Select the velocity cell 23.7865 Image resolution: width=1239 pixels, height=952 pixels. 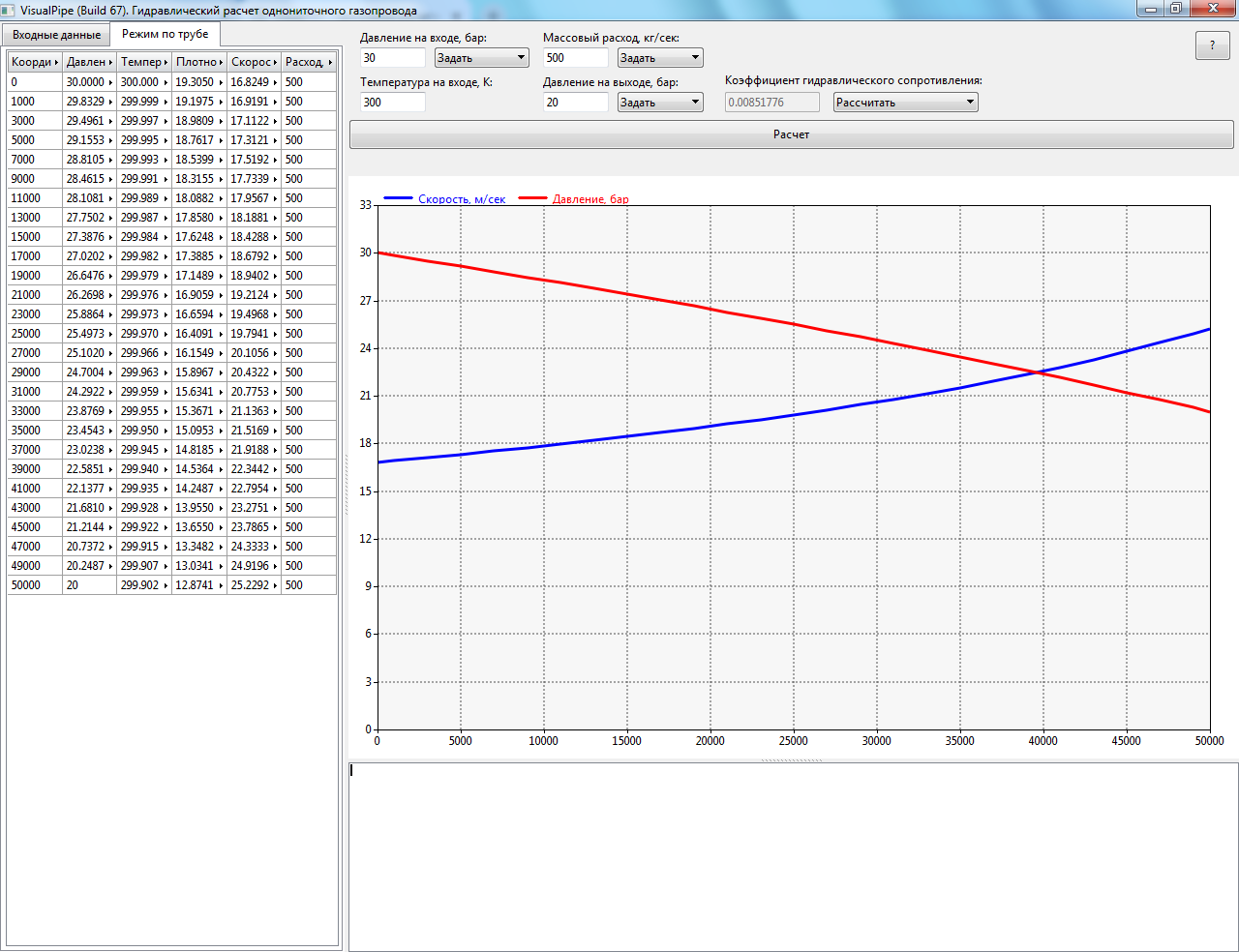254,527
